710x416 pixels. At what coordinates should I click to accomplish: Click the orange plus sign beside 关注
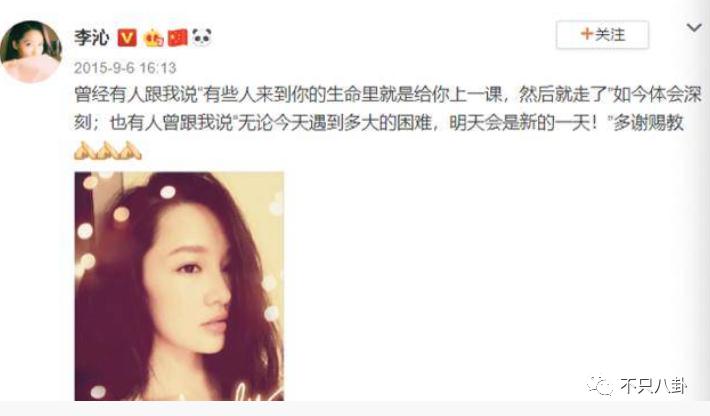pyautogui.click(x=587, y=34)
